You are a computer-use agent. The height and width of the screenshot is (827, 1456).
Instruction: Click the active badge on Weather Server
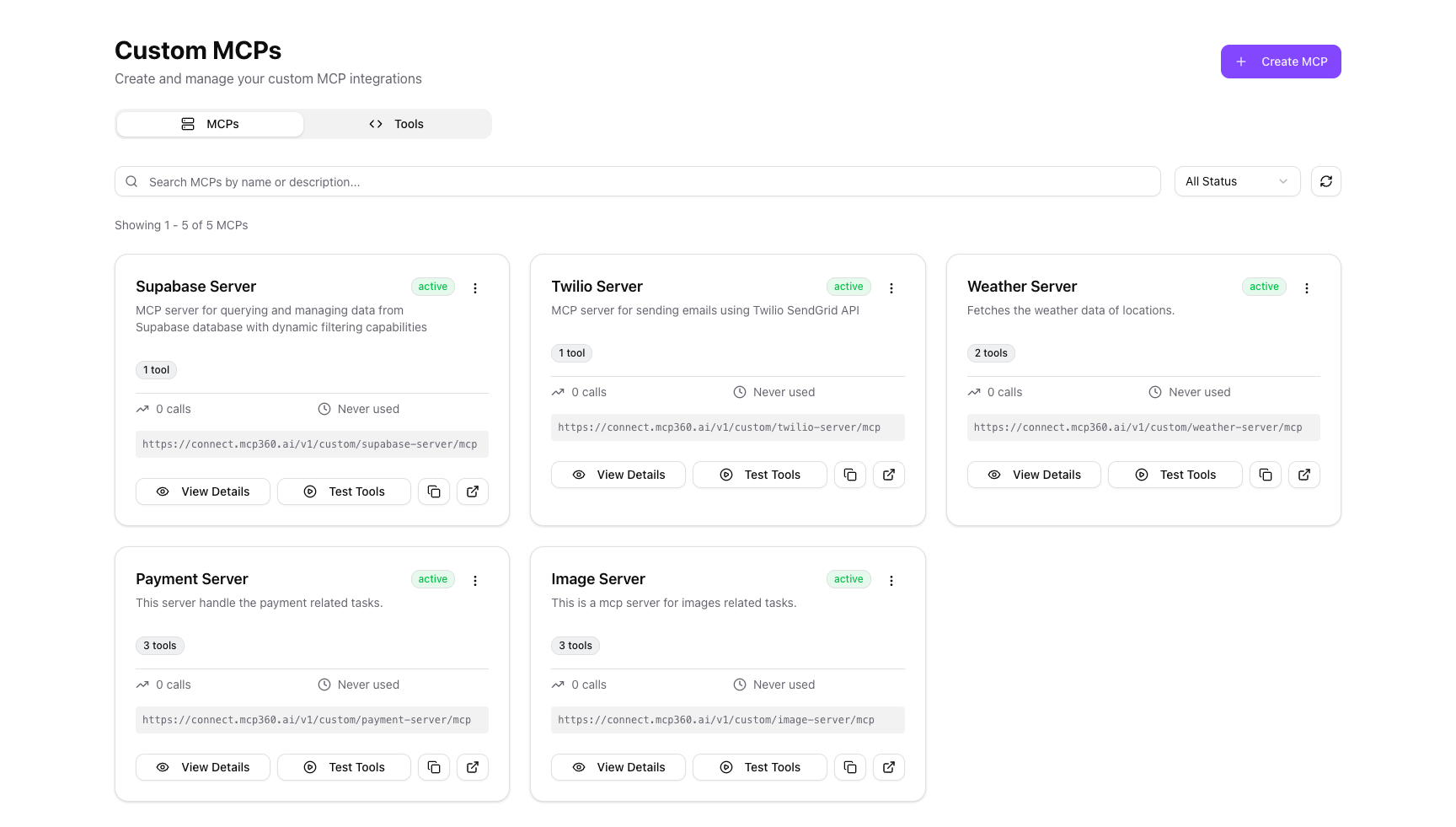(x=1263, y=287)
